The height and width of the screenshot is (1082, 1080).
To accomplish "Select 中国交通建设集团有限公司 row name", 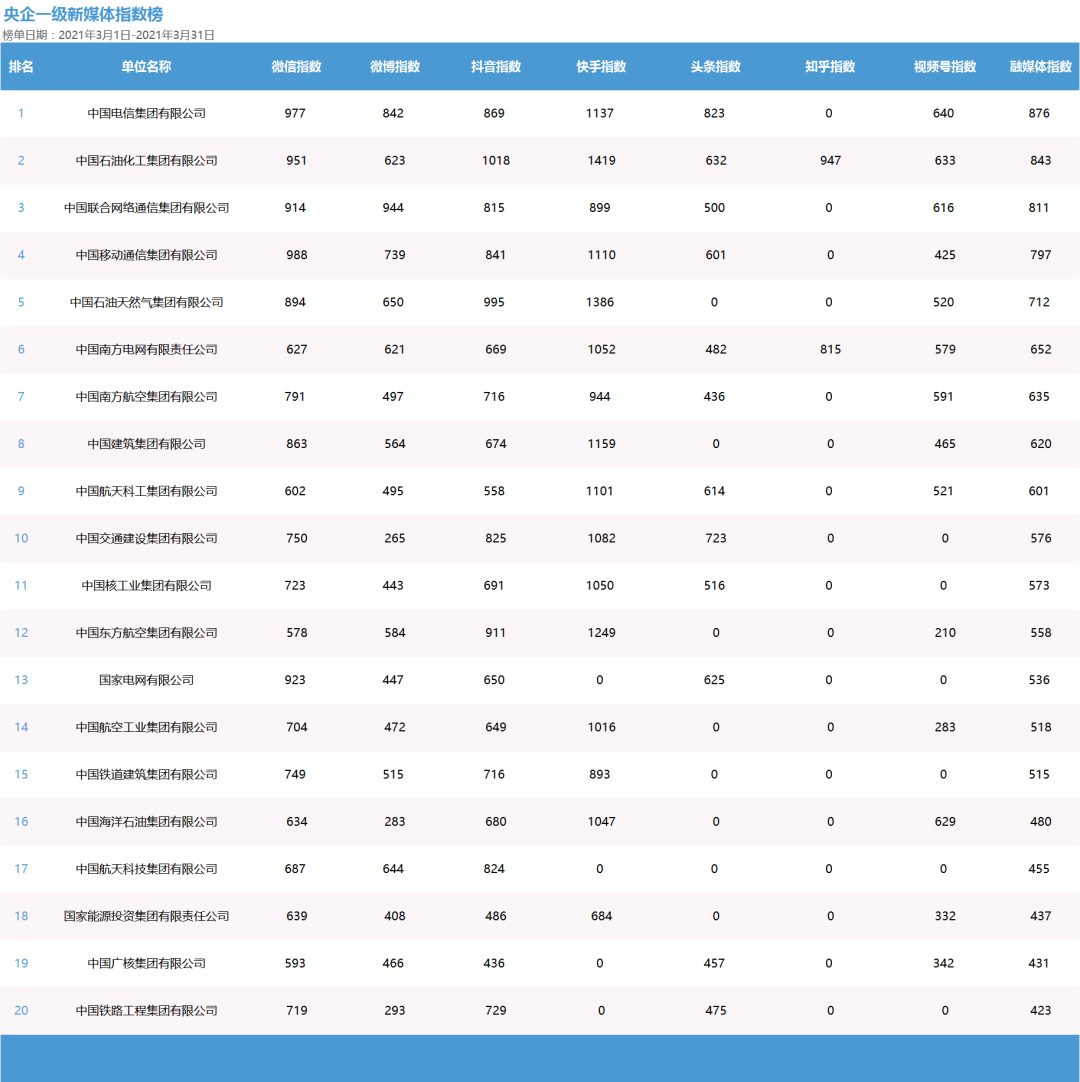I will pos(146,538).
